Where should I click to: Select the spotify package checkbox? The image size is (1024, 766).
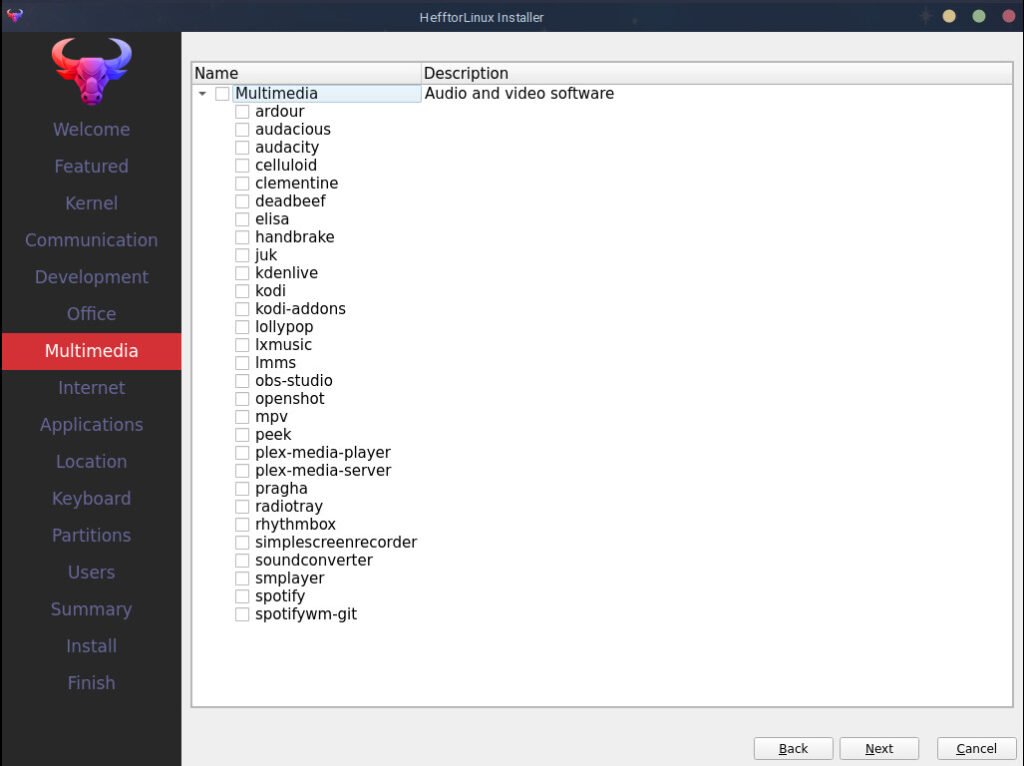pyautogui.click(x=242, y=597)
